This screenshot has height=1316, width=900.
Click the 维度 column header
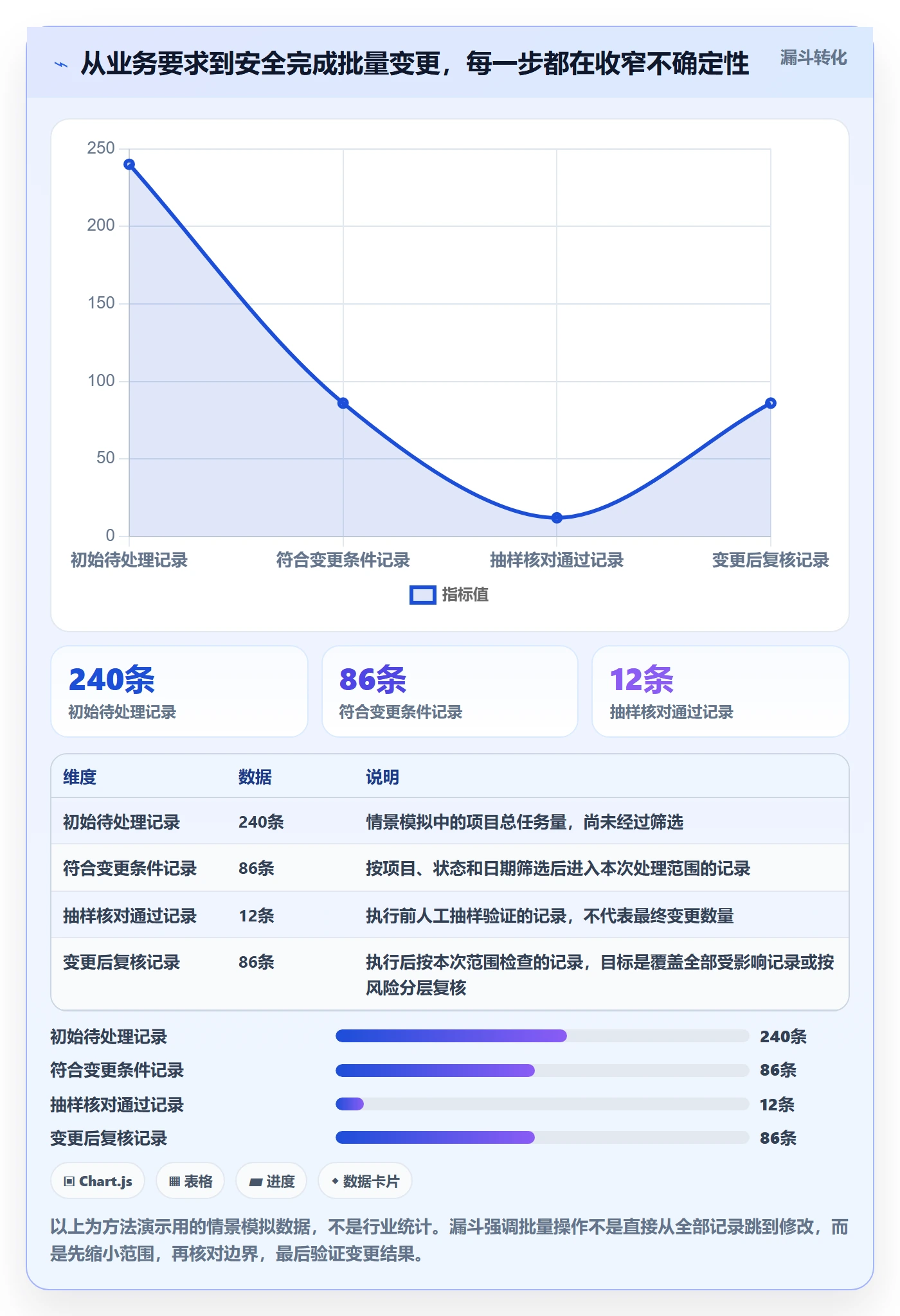(x=80, y=777)
